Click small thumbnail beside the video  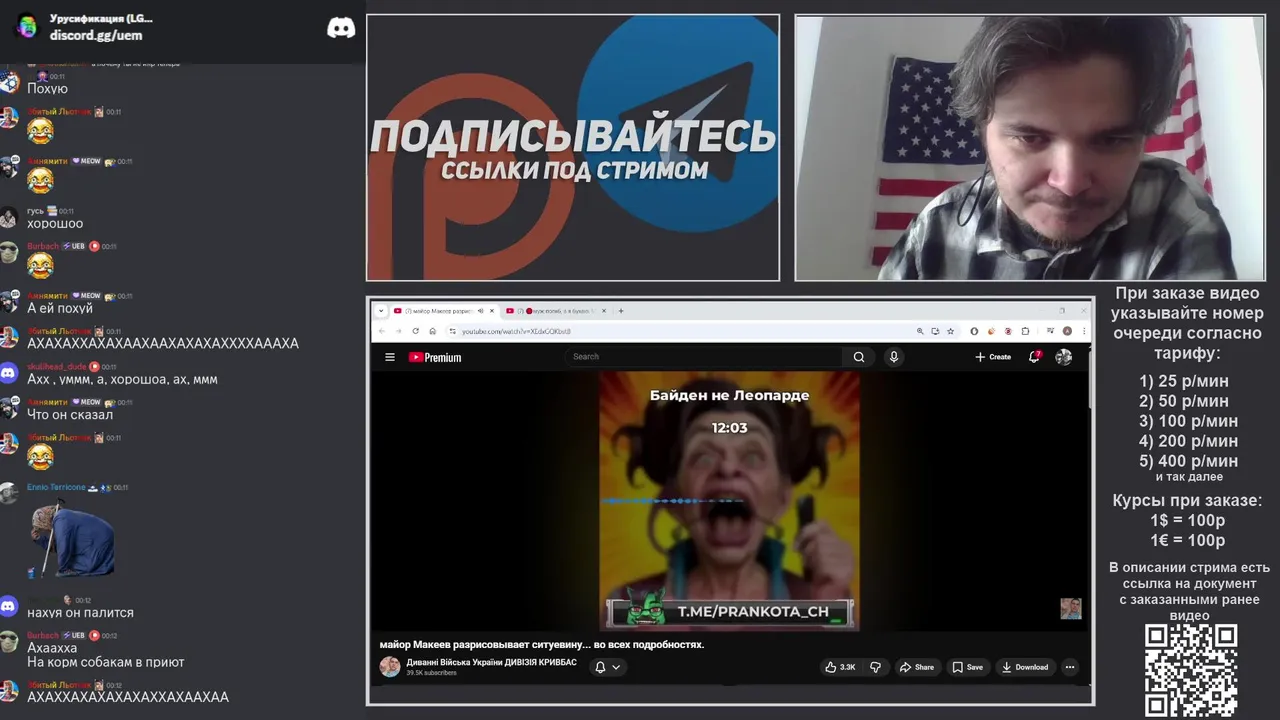[1071, 609]
